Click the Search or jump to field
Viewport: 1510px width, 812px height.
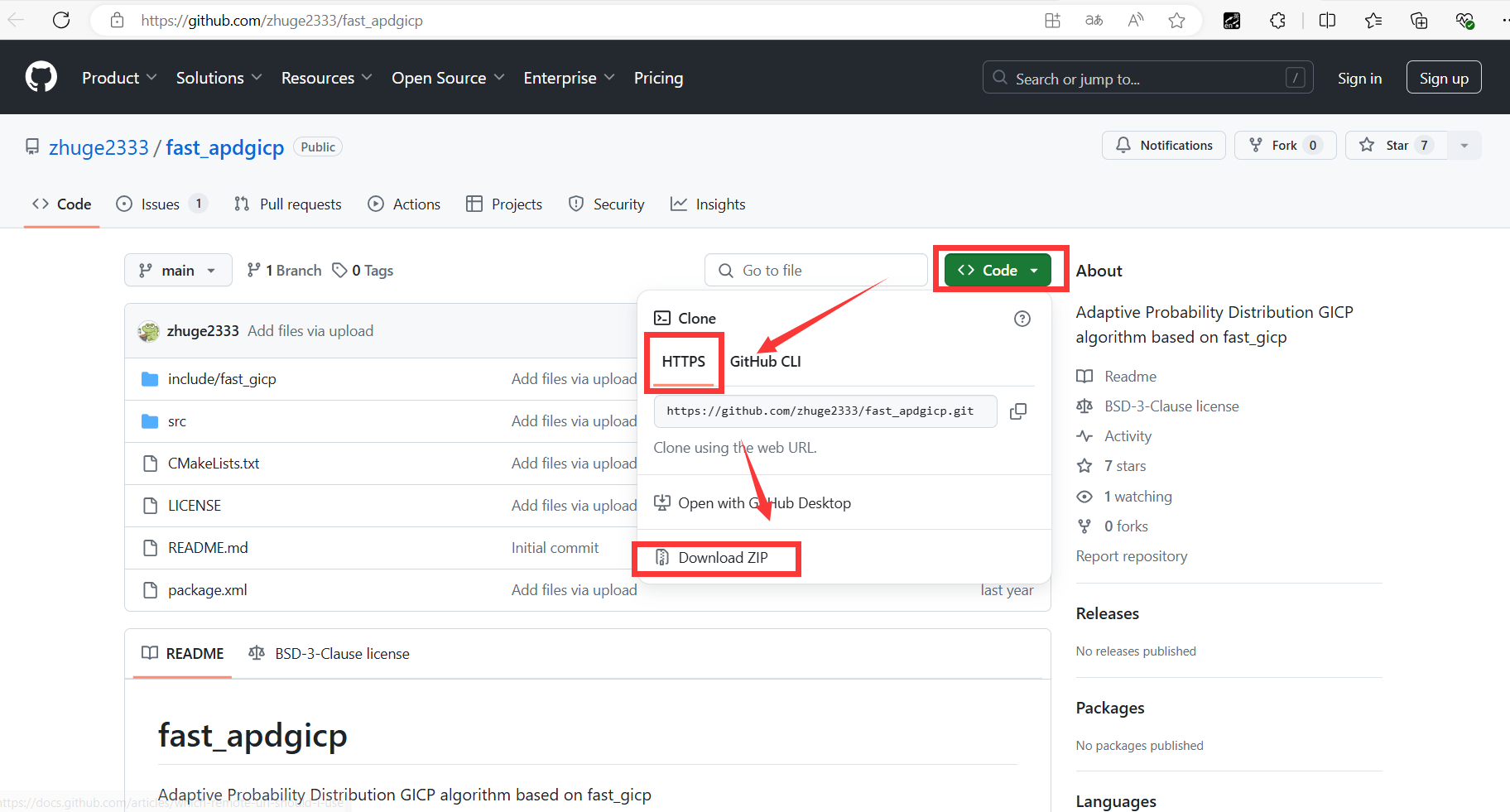1147,78
